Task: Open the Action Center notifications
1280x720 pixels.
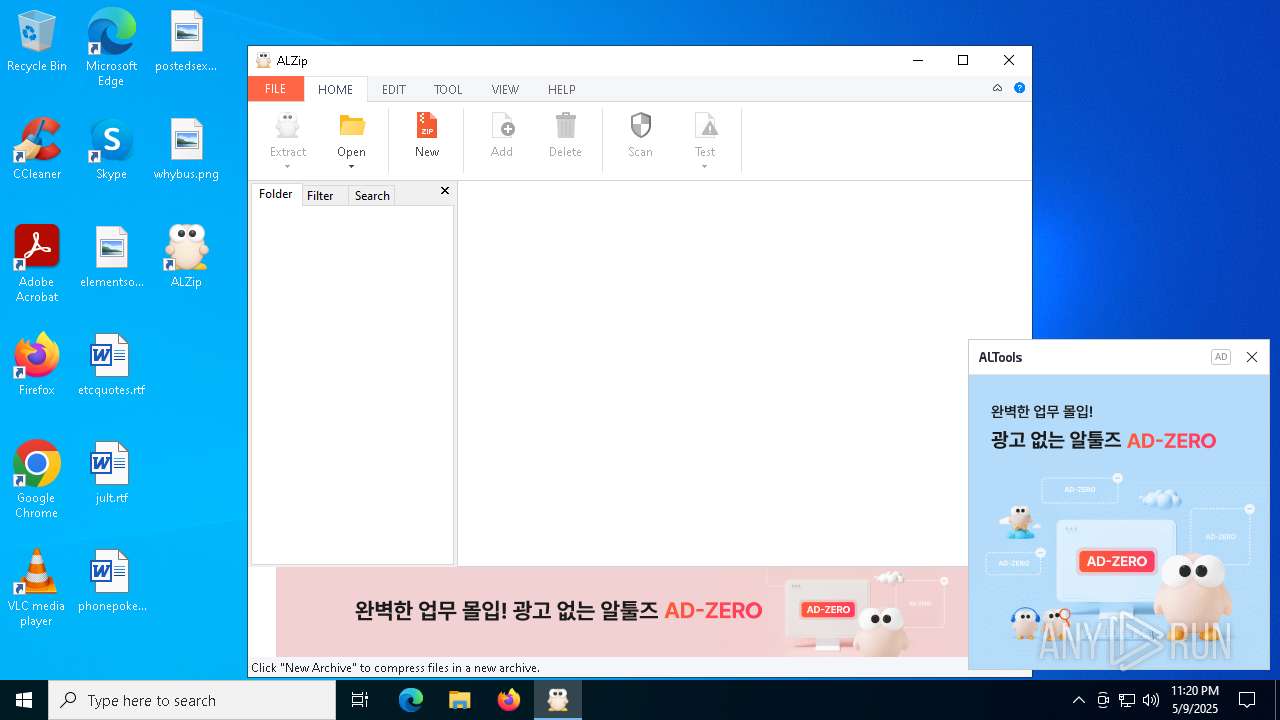Action: coord(1247,700)
